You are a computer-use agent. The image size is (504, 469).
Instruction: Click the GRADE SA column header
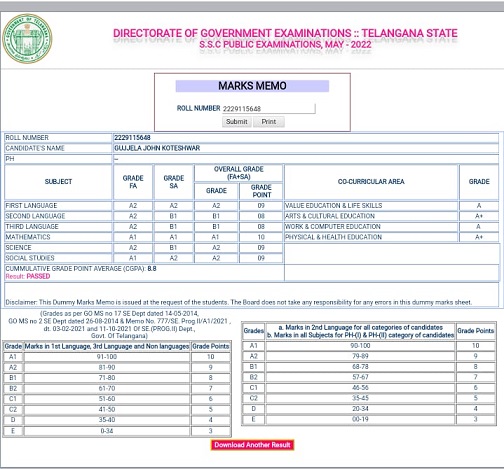tap(174, 182)
